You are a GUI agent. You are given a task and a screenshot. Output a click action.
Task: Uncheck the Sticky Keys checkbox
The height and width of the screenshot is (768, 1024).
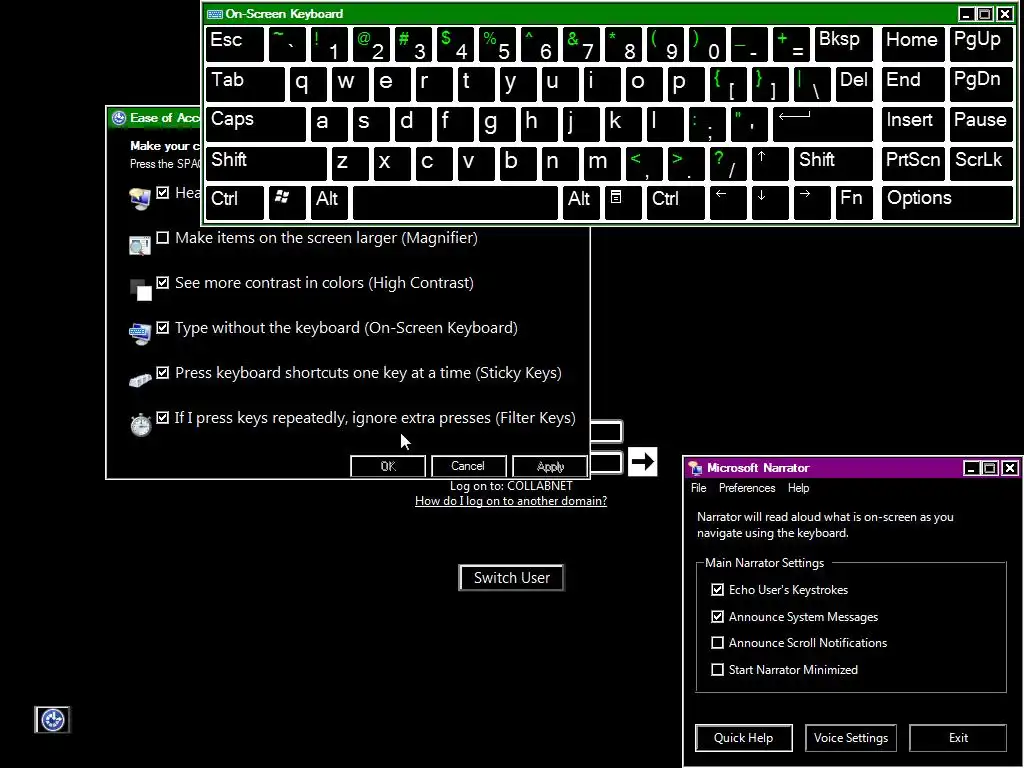click(x=163, y=373)
